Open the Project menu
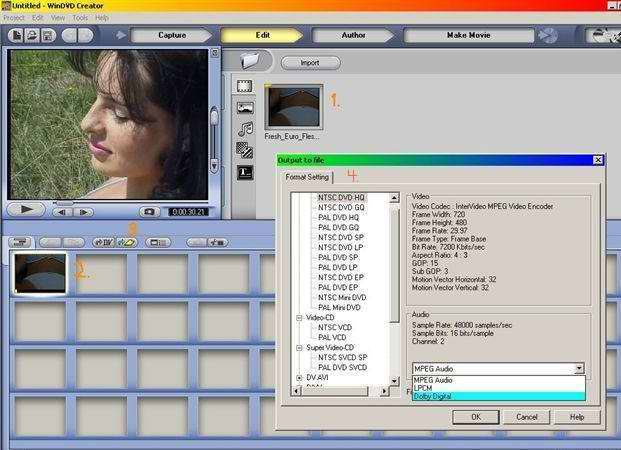This screenshot has width=621, height=450. click(x=14, y=18)
